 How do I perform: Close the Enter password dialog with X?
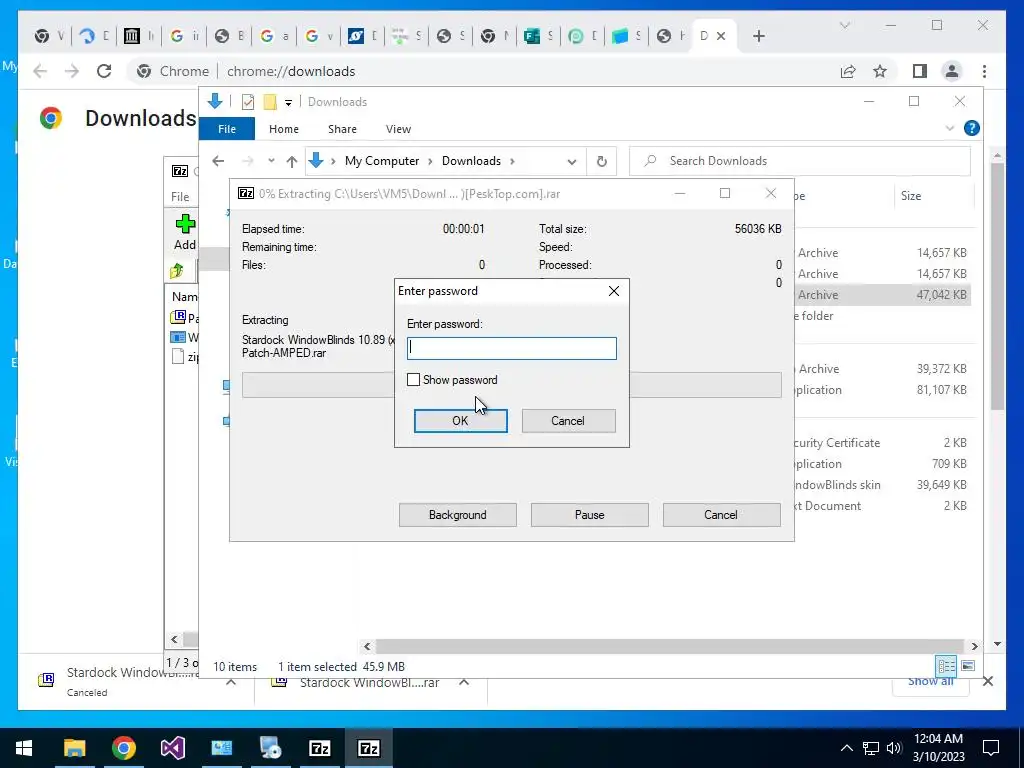(614, 291)
